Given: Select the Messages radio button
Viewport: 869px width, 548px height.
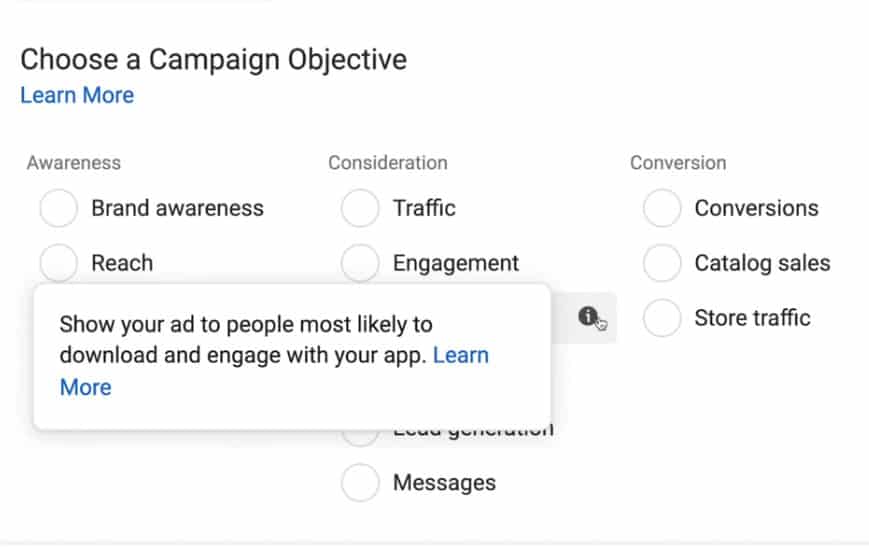Looking at the screenshot, I should pyautogui.click(x=361, y=483).
